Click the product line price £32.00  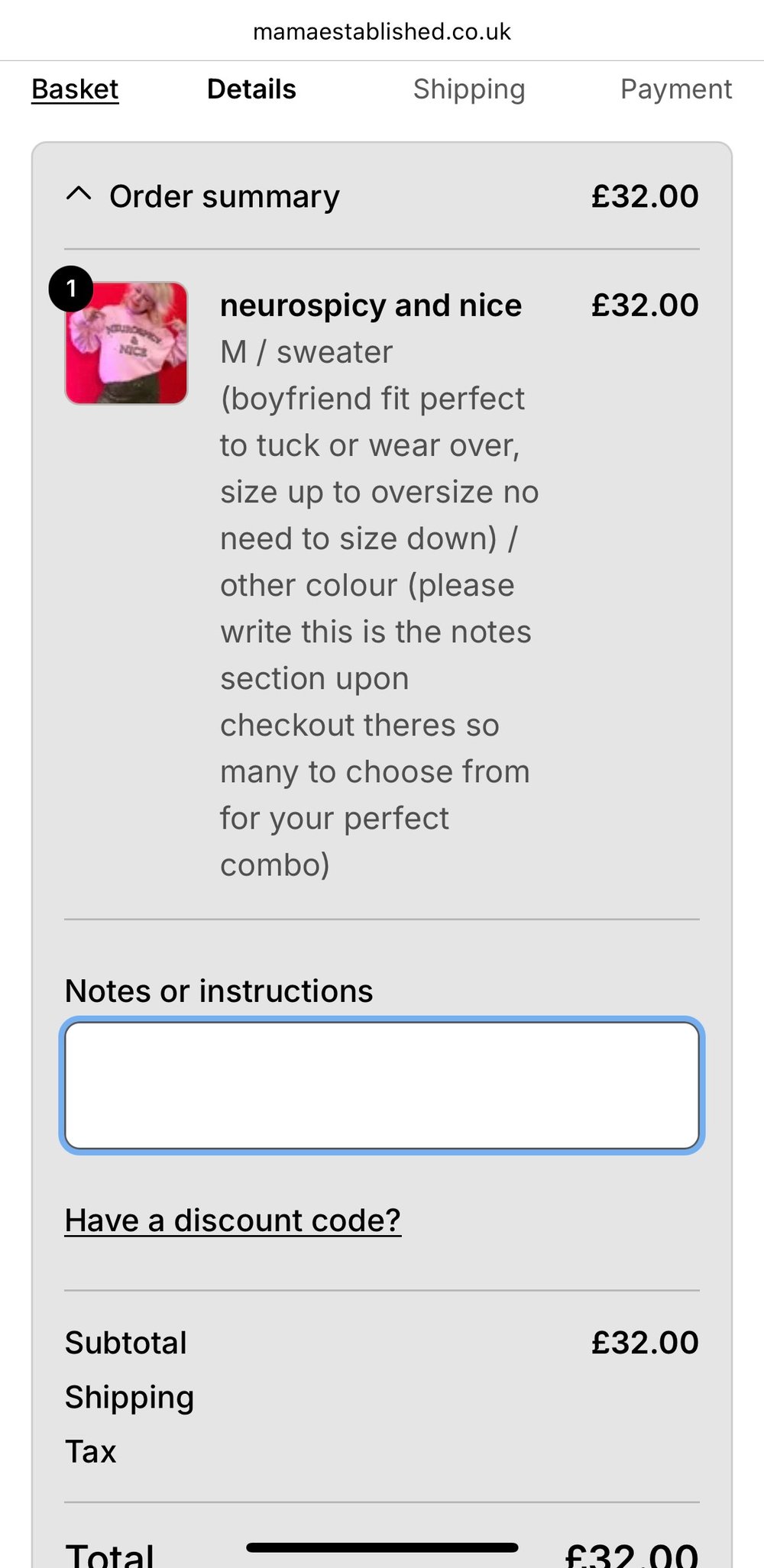[645, 306]
